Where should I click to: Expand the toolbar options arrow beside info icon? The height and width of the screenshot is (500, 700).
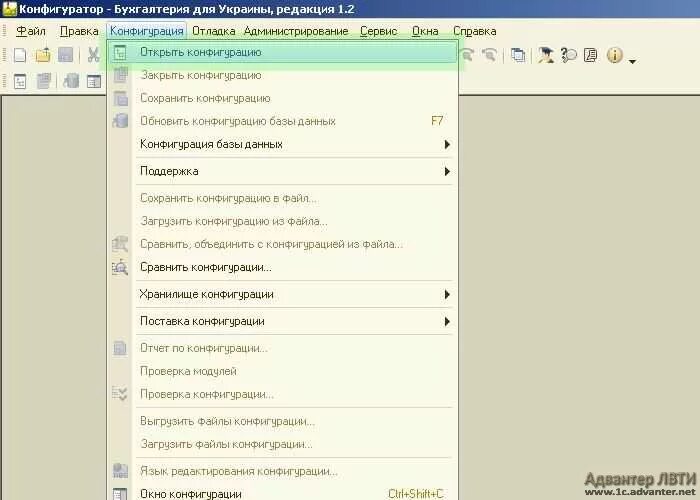coord(632,61)
